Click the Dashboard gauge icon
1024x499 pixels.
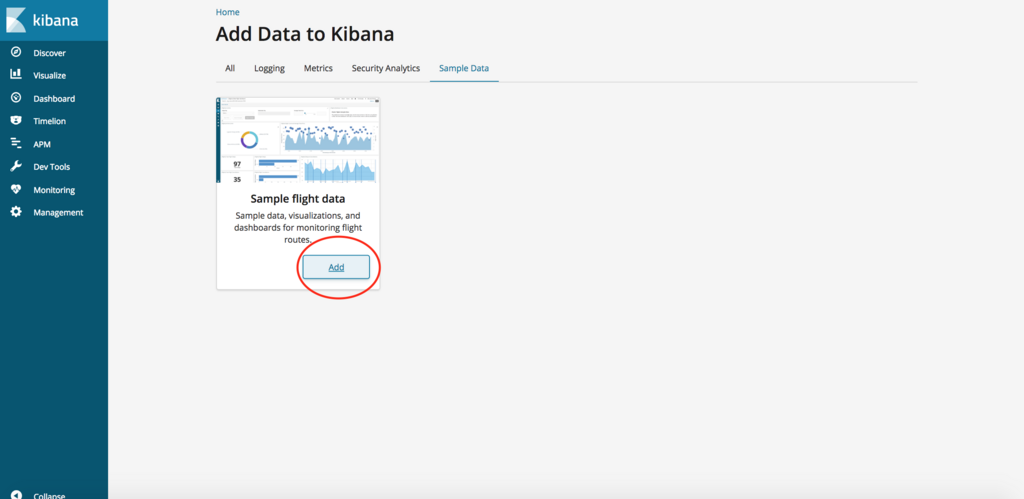click(x=16, y=98)
